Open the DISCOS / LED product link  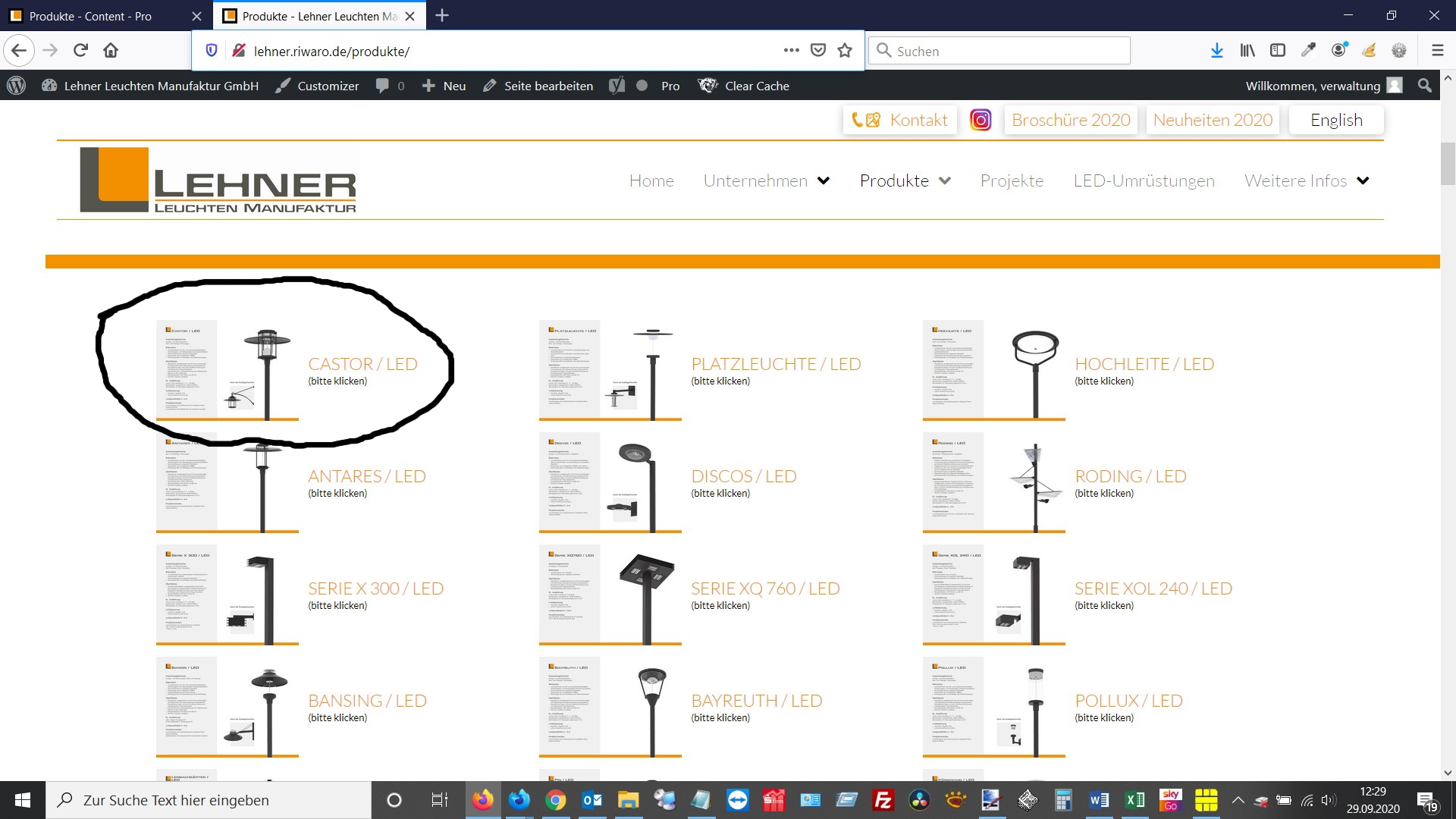[743, 476]
